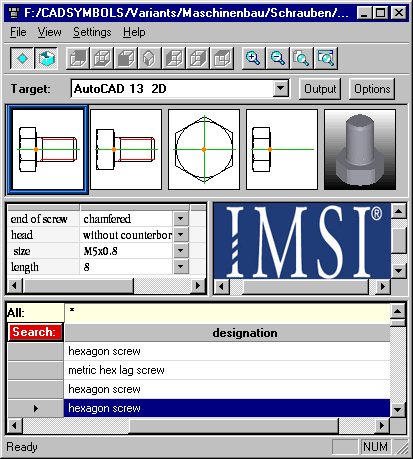Screen dimensions: 413x459
Task: Click left arrow of property table scrollbar
Action: click(x=15, y=286)
